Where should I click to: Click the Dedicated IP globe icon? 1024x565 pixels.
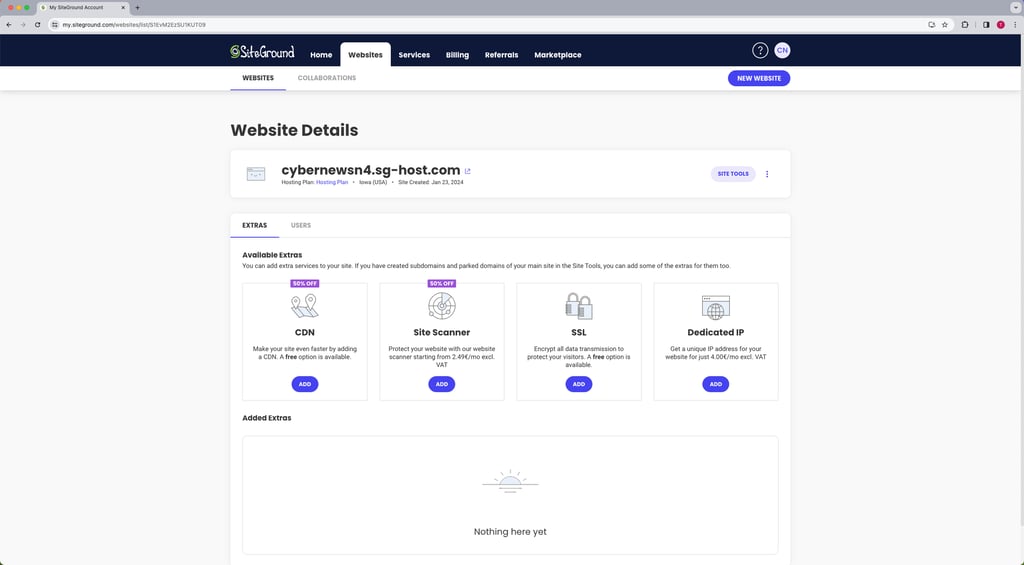click(716, 307)
